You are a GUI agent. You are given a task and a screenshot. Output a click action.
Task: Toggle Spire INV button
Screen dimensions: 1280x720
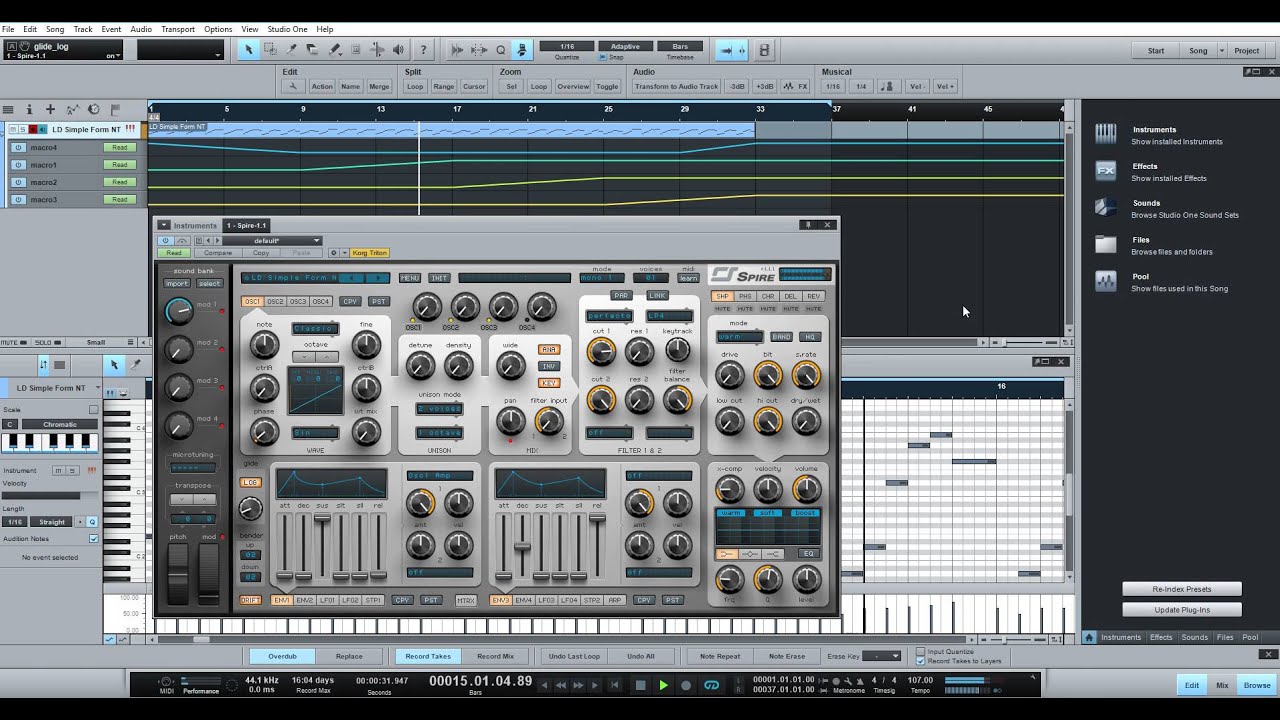pos(548,366)
